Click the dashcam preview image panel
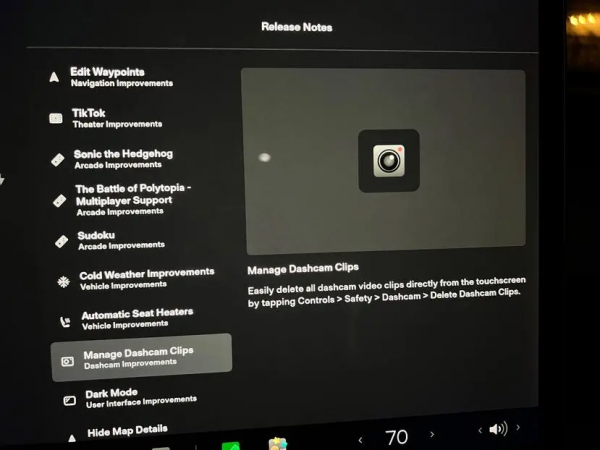Screen dimensions: 600x450 [384, 160]
